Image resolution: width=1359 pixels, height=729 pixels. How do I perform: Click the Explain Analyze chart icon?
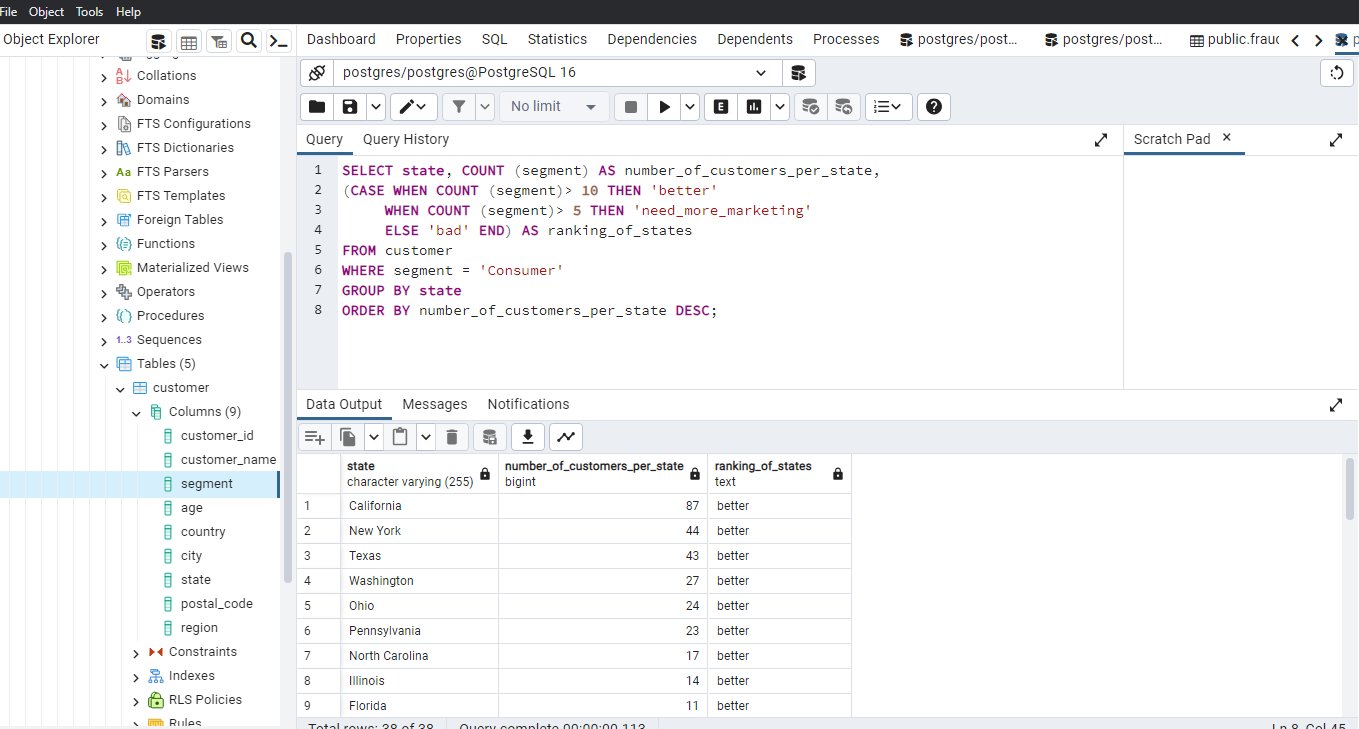(x=753, y=107)
